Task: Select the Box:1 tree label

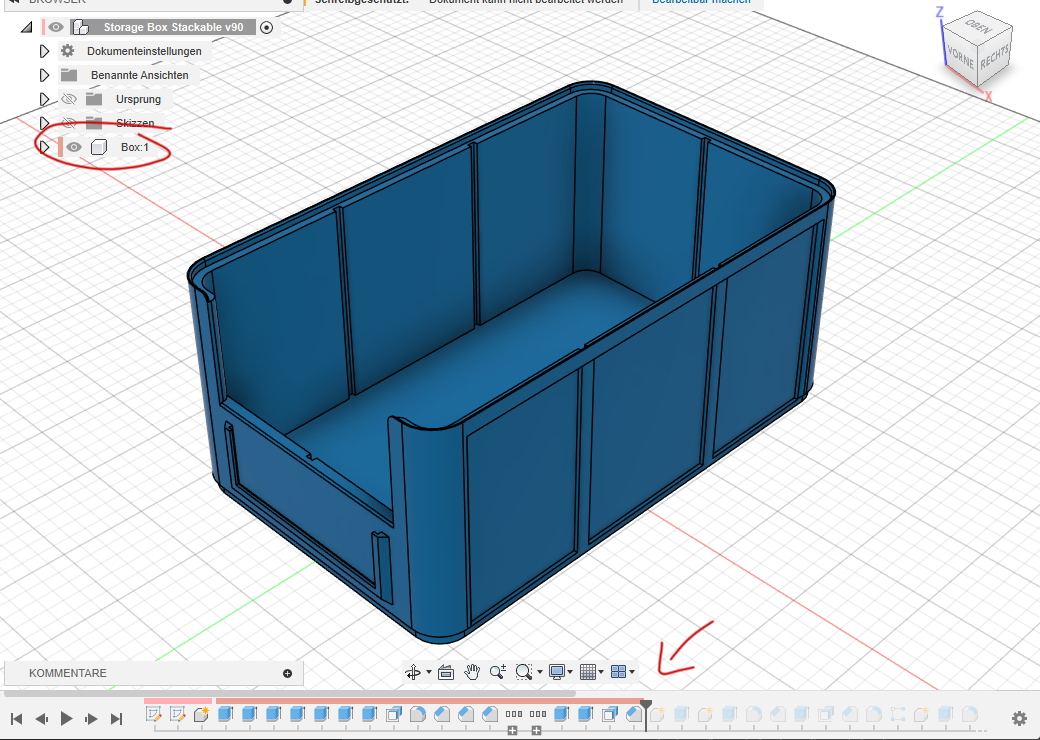Action: coord(135,147)
